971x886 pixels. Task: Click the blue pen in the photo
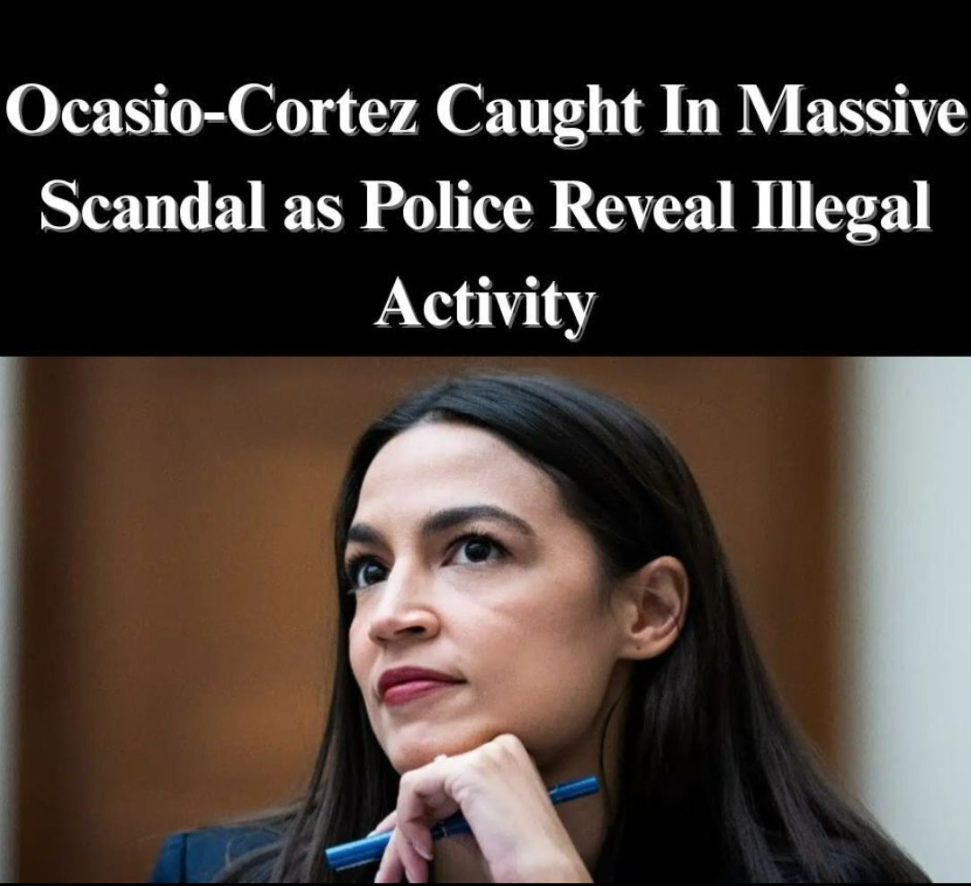click(462, 823)
